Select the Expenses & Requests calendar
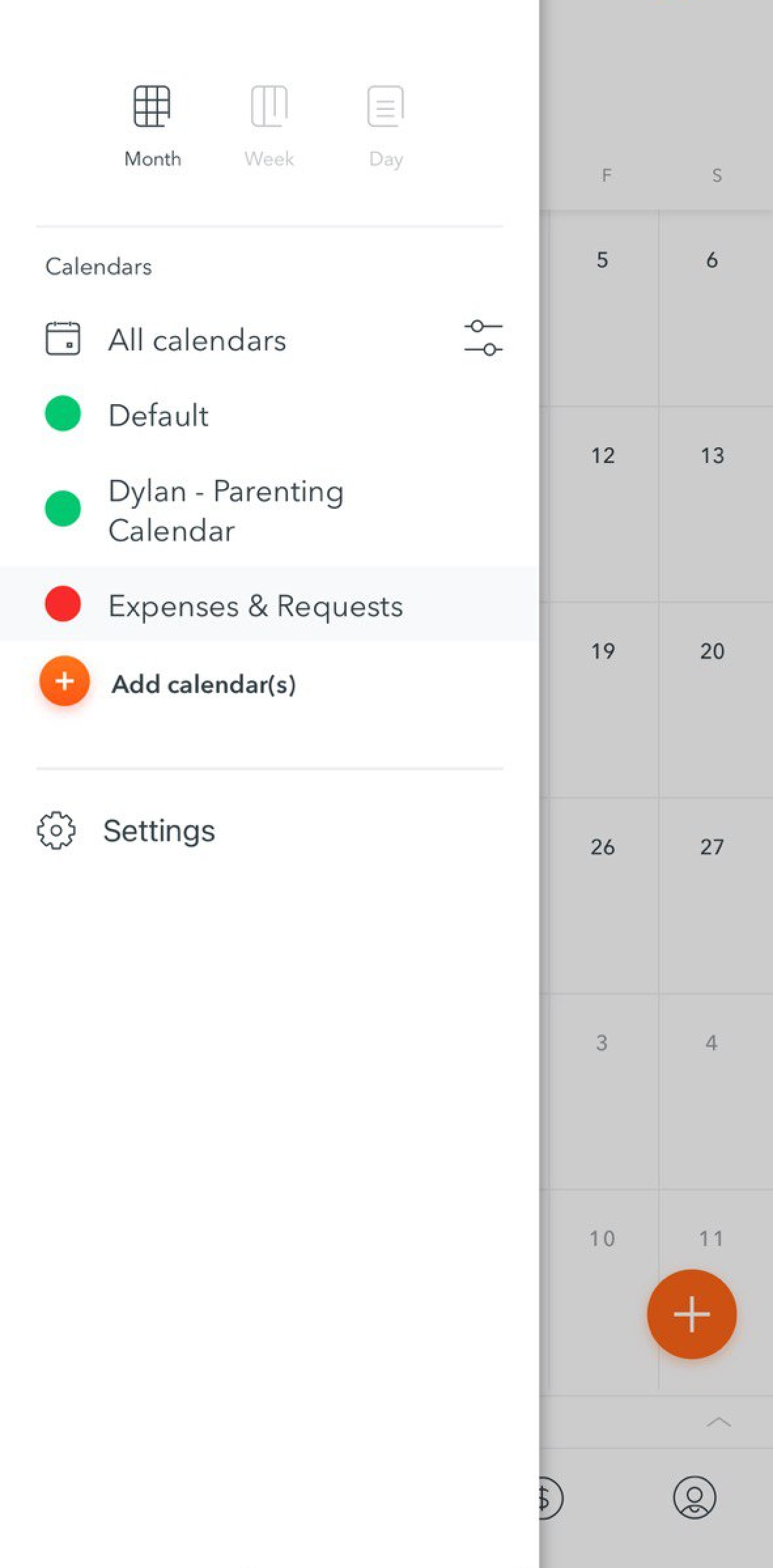This screenshot has height=1568, width=773. tap(255, 606)
